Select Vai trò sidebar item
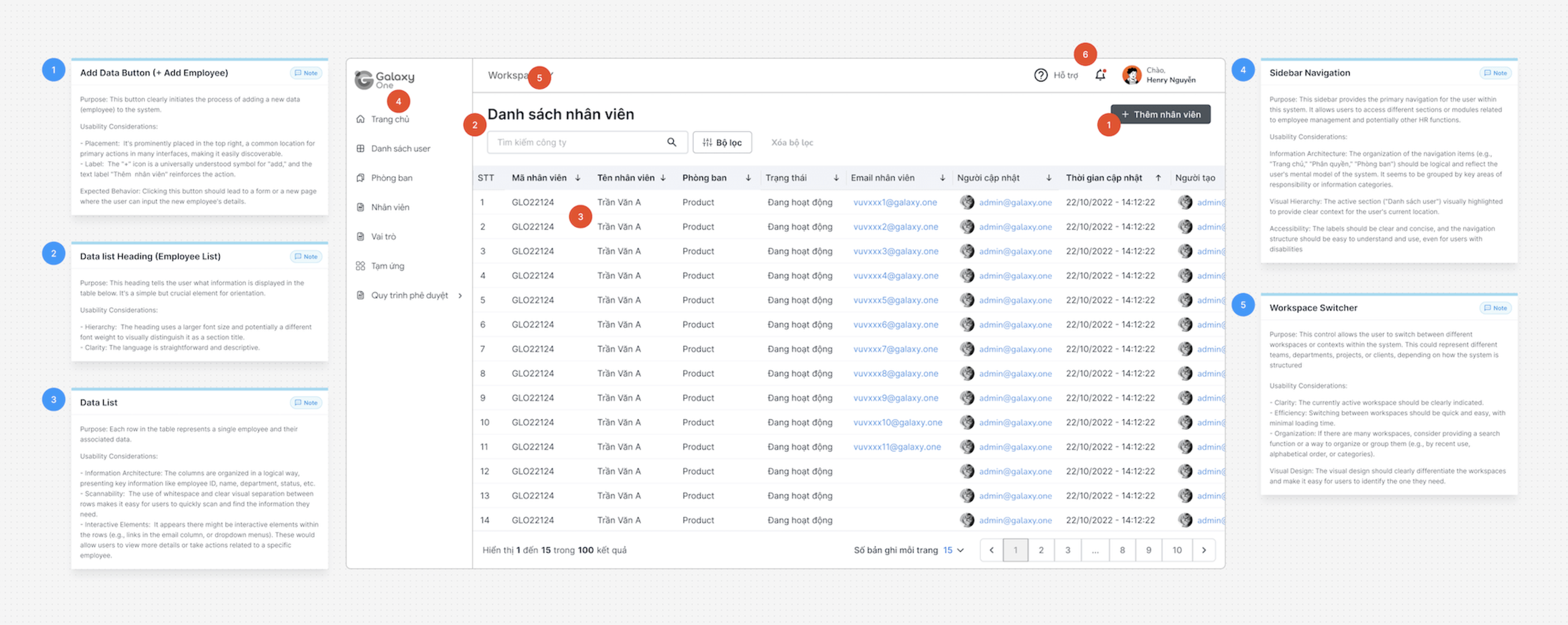 pyautogui.click(x=383, y=236)
